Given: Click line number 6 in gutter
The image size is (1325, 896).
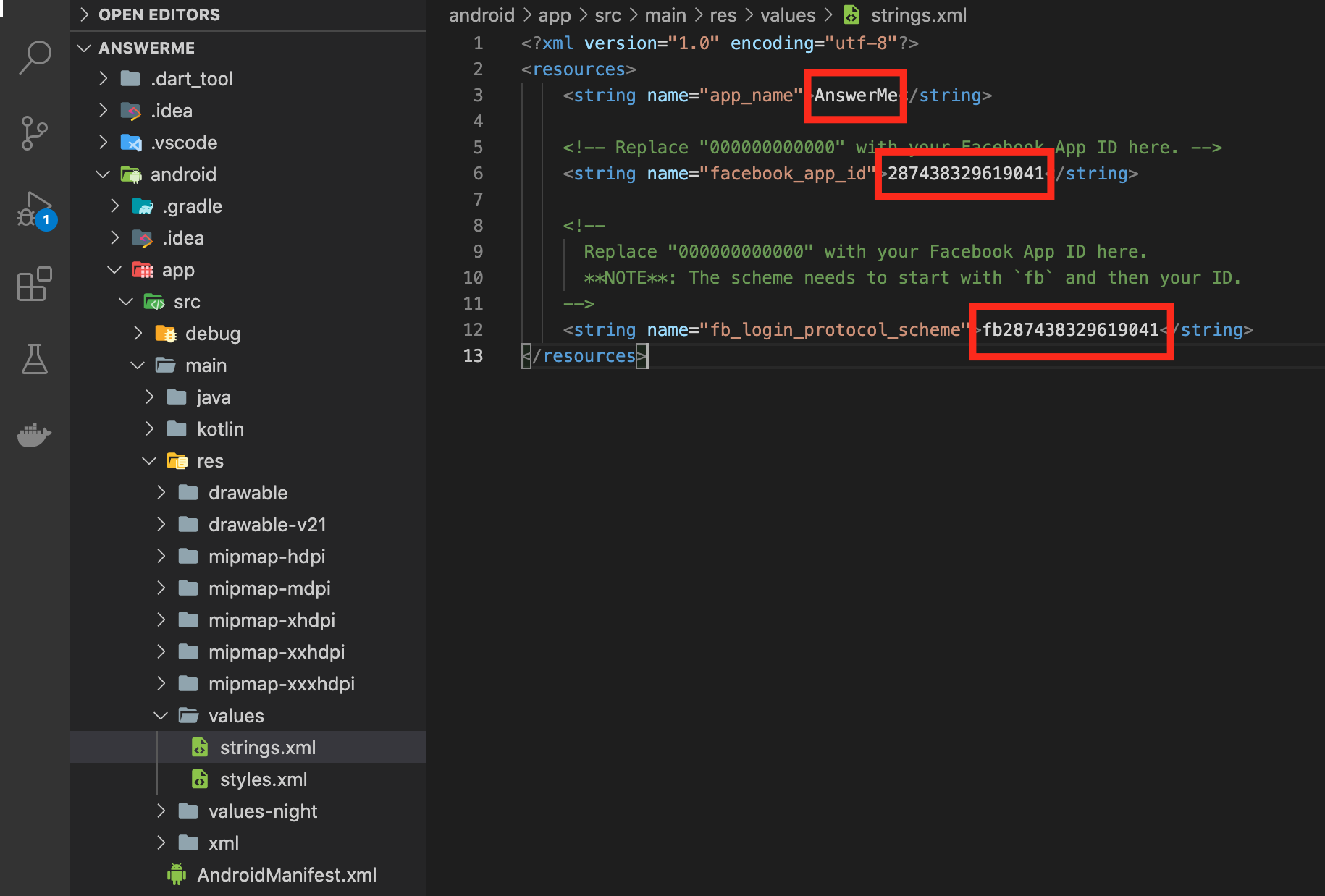Looking at the screenshot, I should coord(478,173).
